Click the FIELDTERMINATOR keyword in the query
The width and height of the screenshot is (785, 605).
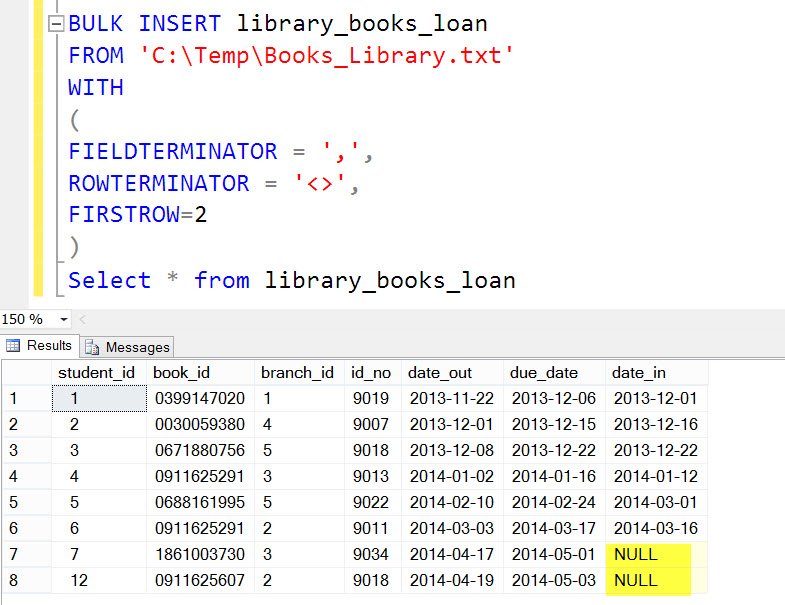173,152
